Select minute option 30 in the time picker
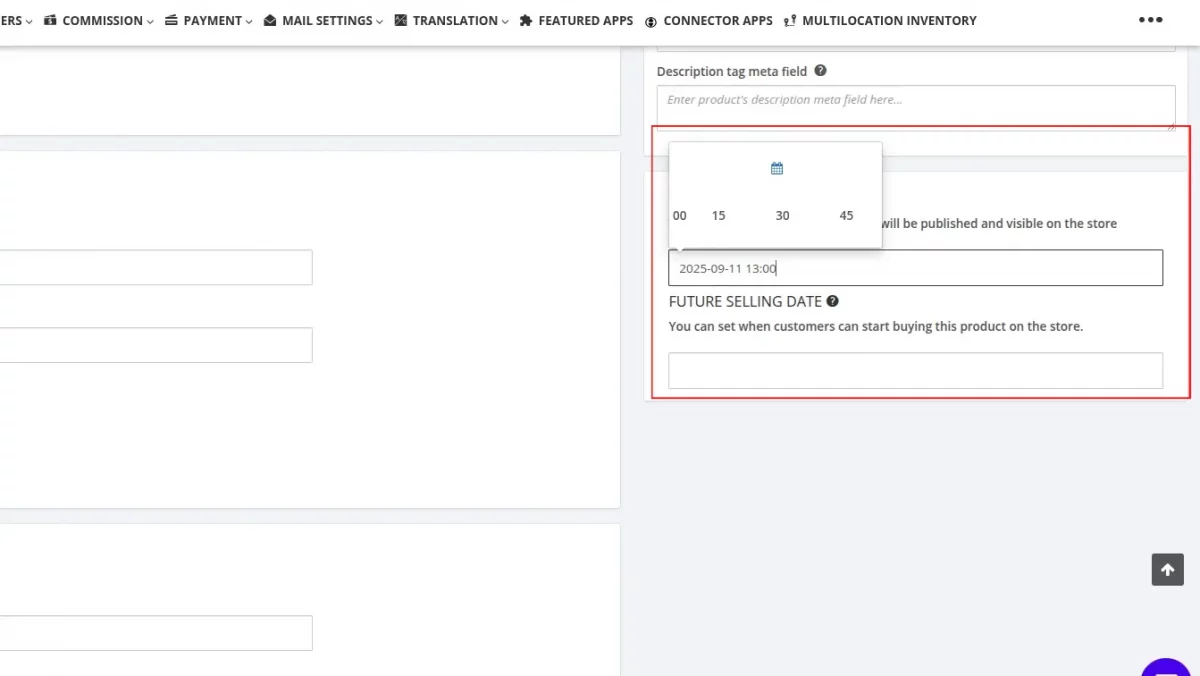The height and width of the screenshot is (676, 1200). coord(782,215)
